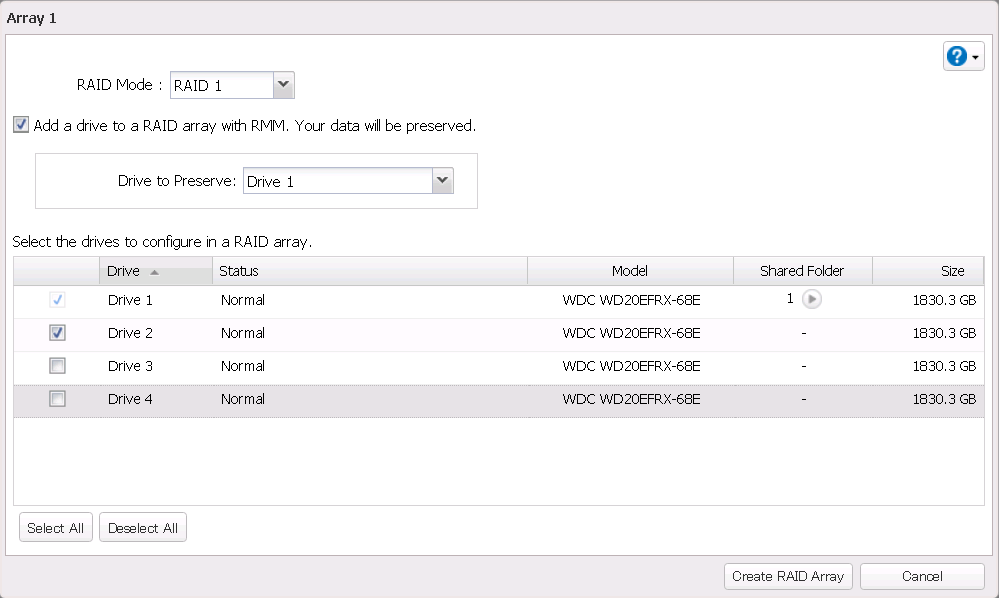Enable the Drive 4 checkbox
The height and width of the screenshot is (598, 999).
coord(57,399)
